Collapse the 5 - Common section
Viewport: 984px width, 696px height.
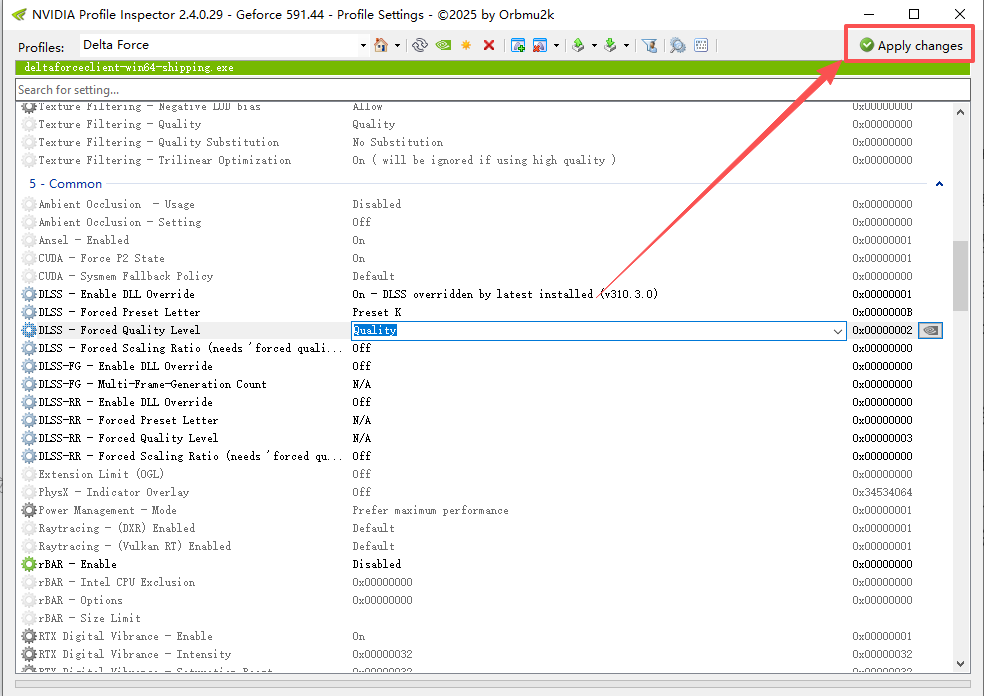pos(939,184)
